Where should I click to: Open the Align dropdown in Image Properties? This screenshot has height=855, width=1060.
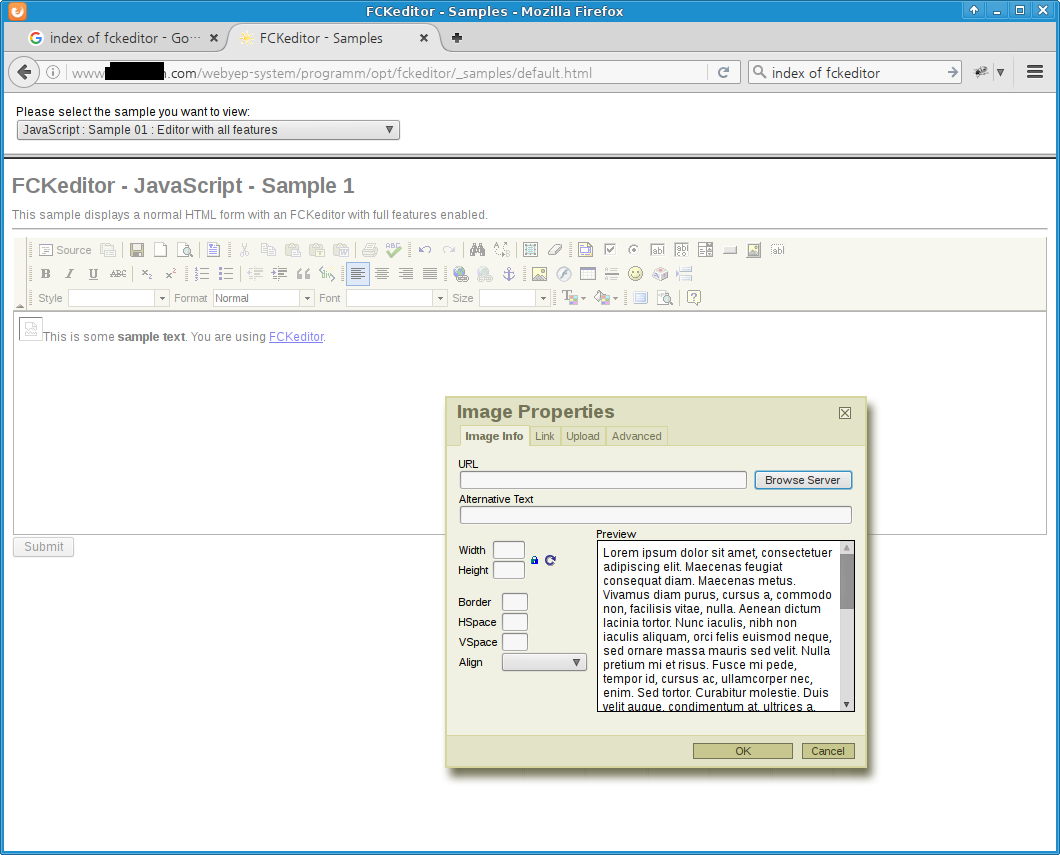[544, 662]
